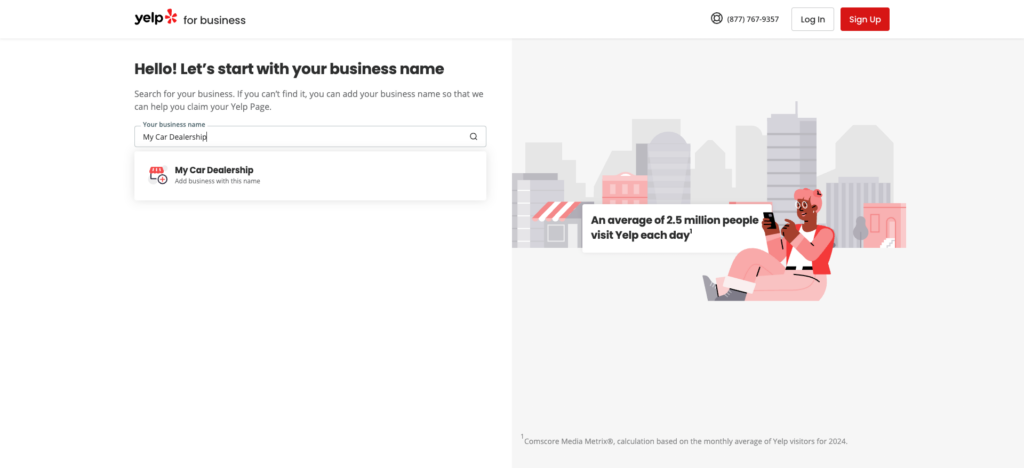Image resolution: width=1024 pixels, height=468 pixels.
Task: Click the pink building with windows illustration
Action: [x=624, y=187]
